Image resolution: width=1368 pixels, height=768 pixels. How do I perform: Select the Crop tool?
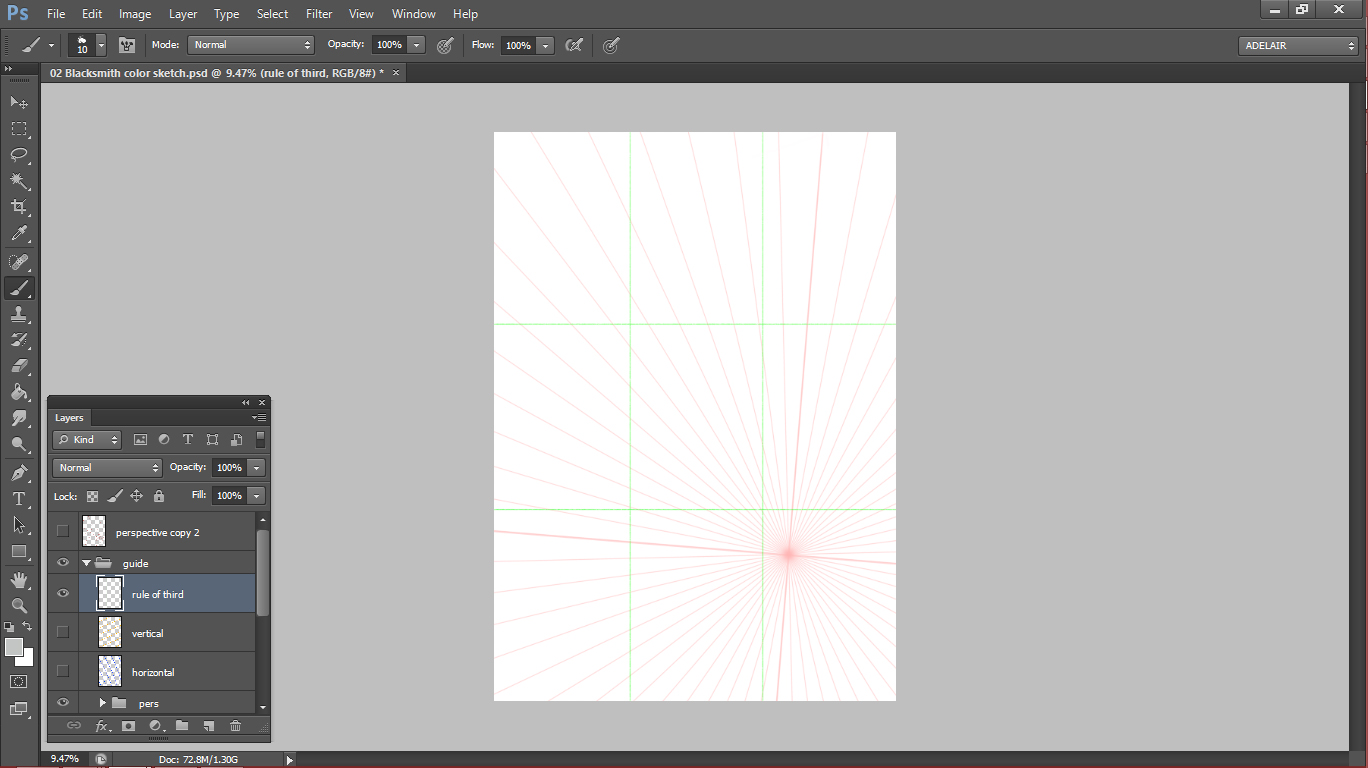click(x=19, y=206)
